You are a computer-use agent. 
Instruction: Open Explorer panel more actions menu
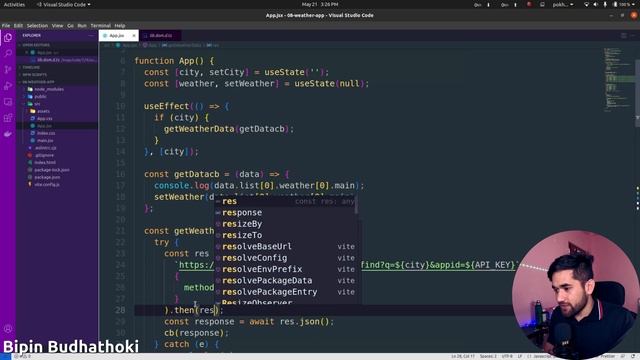(91, 36)
